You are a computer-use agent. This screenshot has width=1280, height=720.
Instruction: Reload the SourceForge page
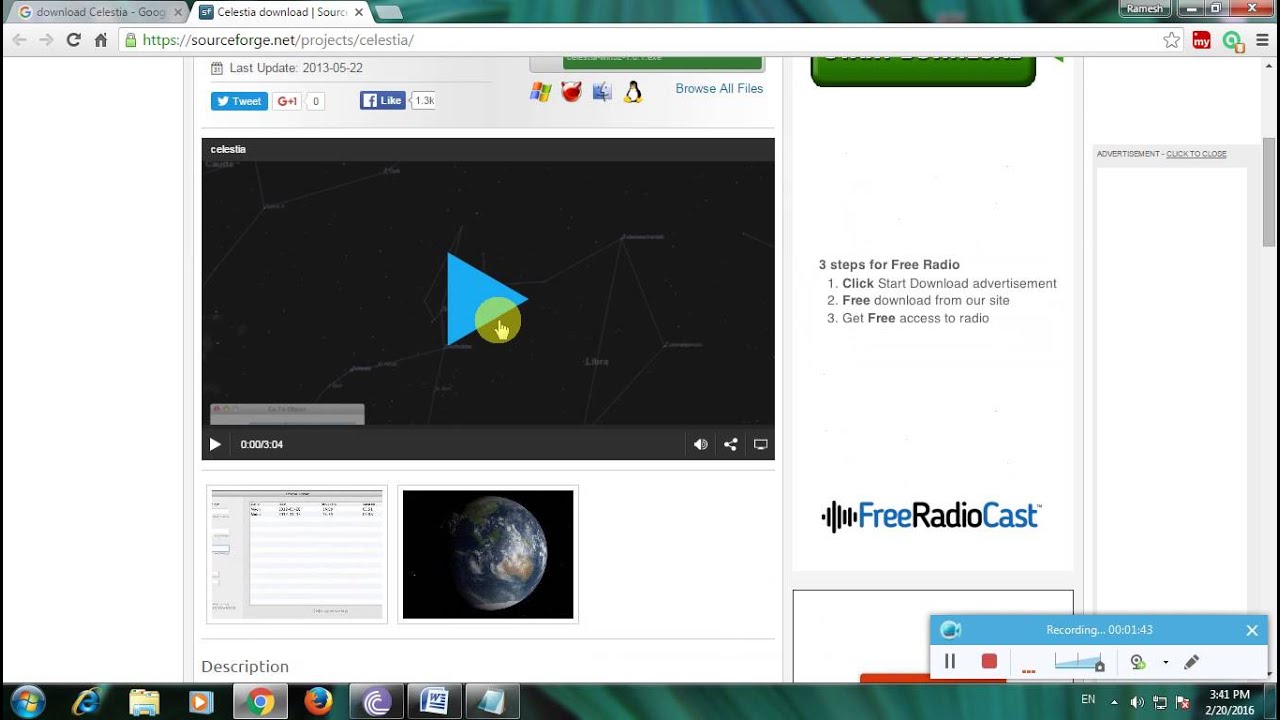tap(73, 40)
